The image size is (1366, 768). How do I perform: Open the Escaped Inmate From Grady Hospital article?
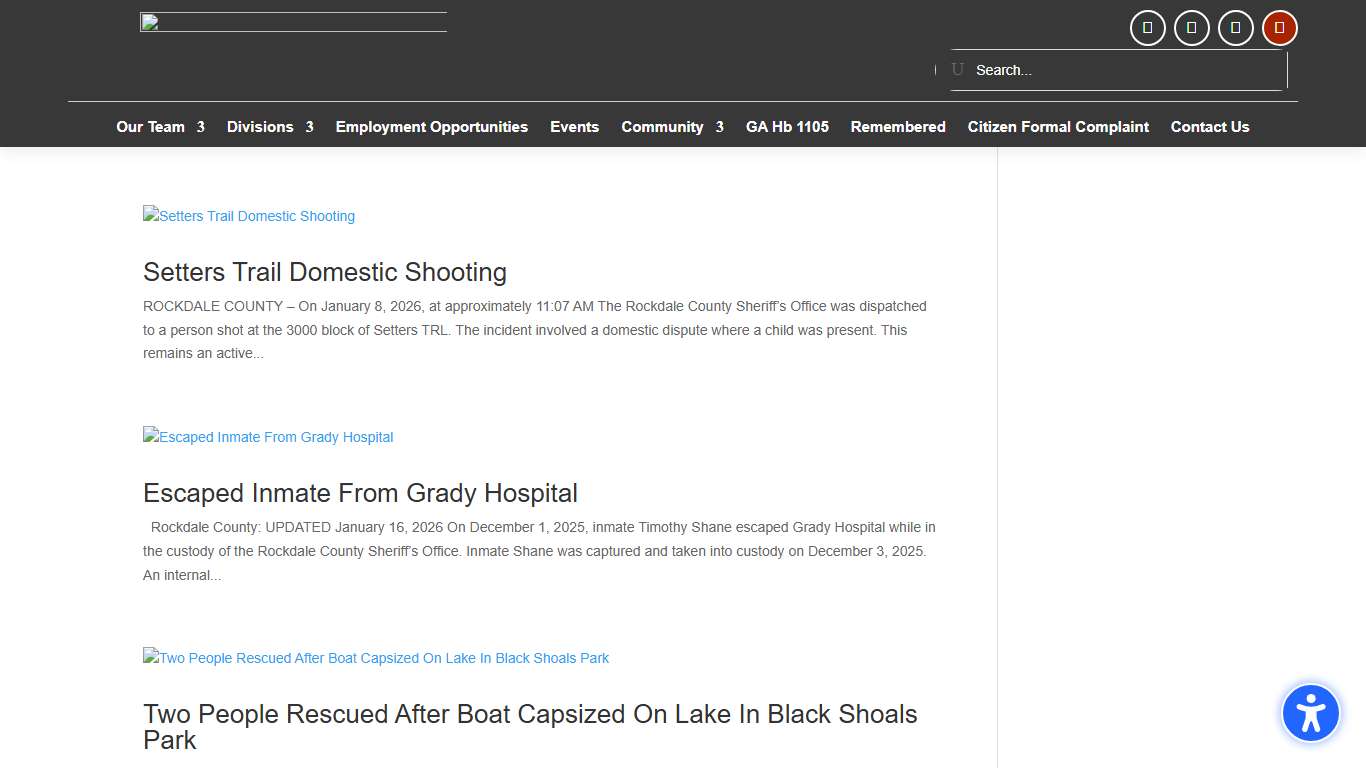(361, 492)
